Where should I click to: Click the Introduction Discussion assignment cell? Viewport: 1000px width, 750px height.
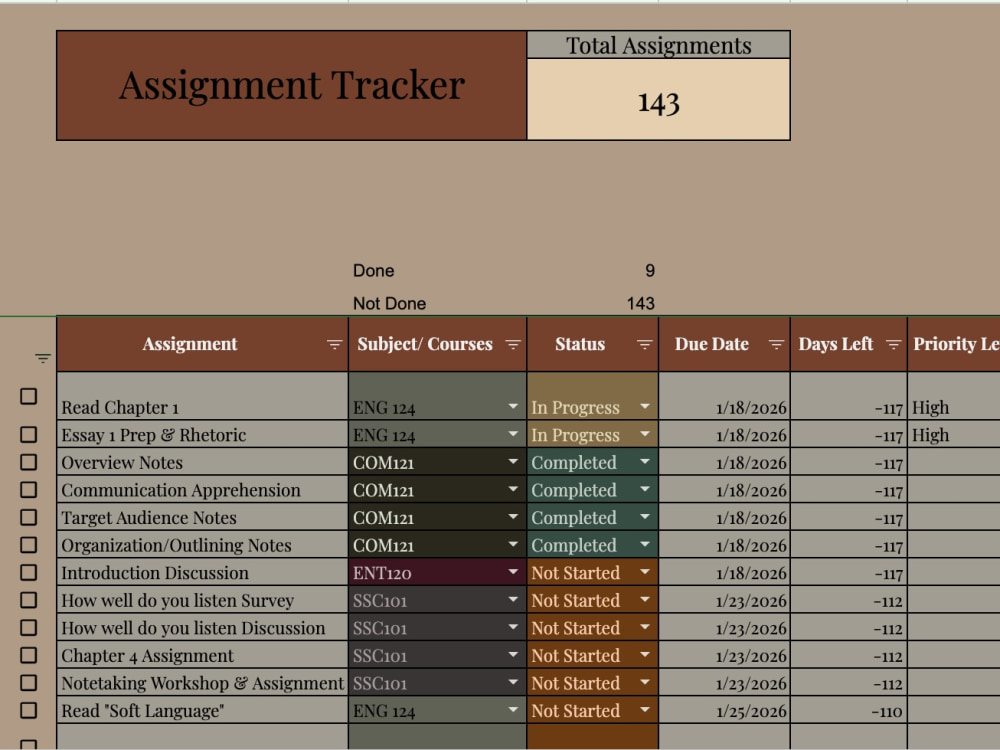click(x=202, y=572)
